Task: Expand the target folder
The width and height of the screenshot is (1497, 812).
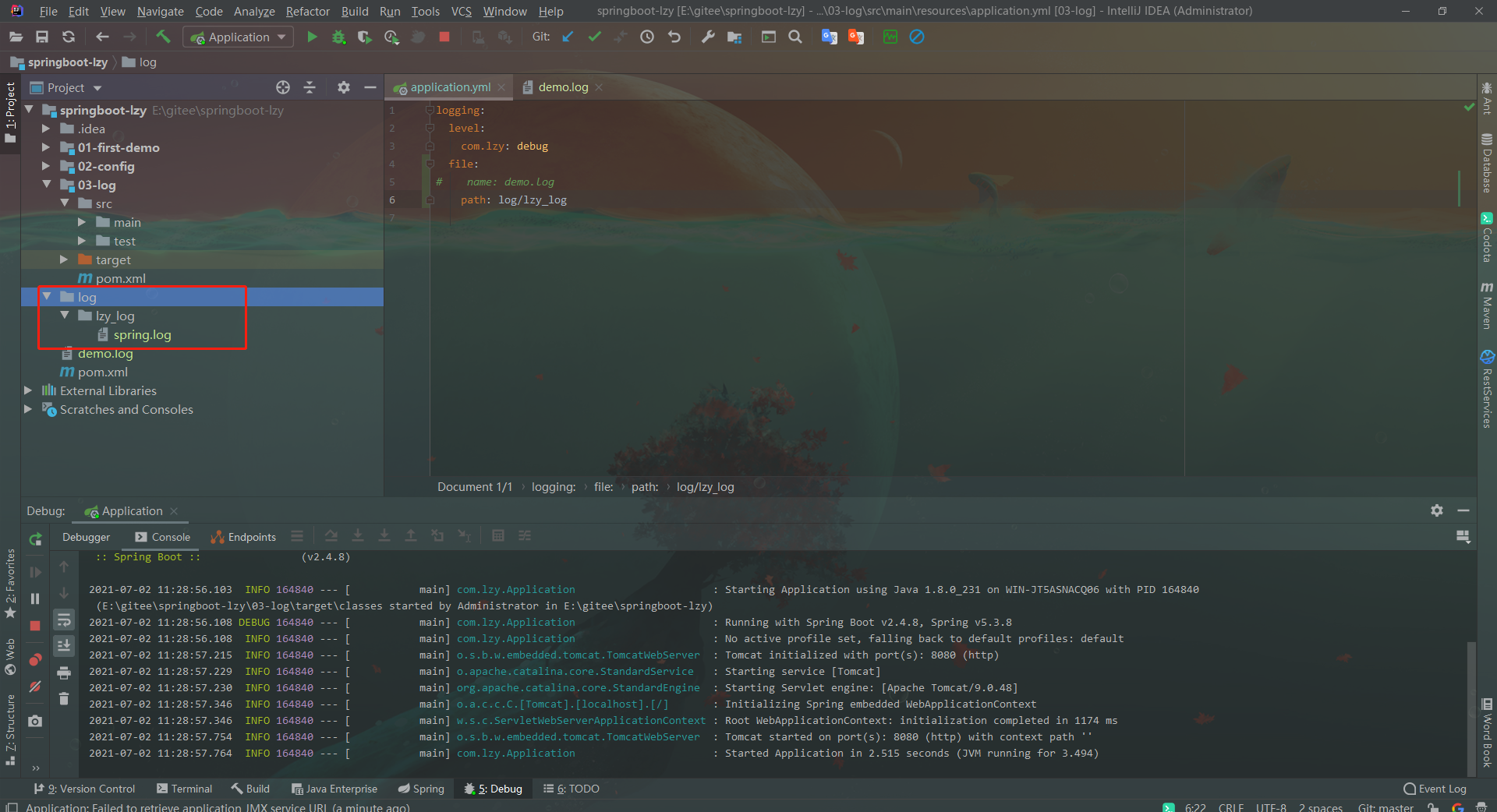Action: tap(64, 259)
